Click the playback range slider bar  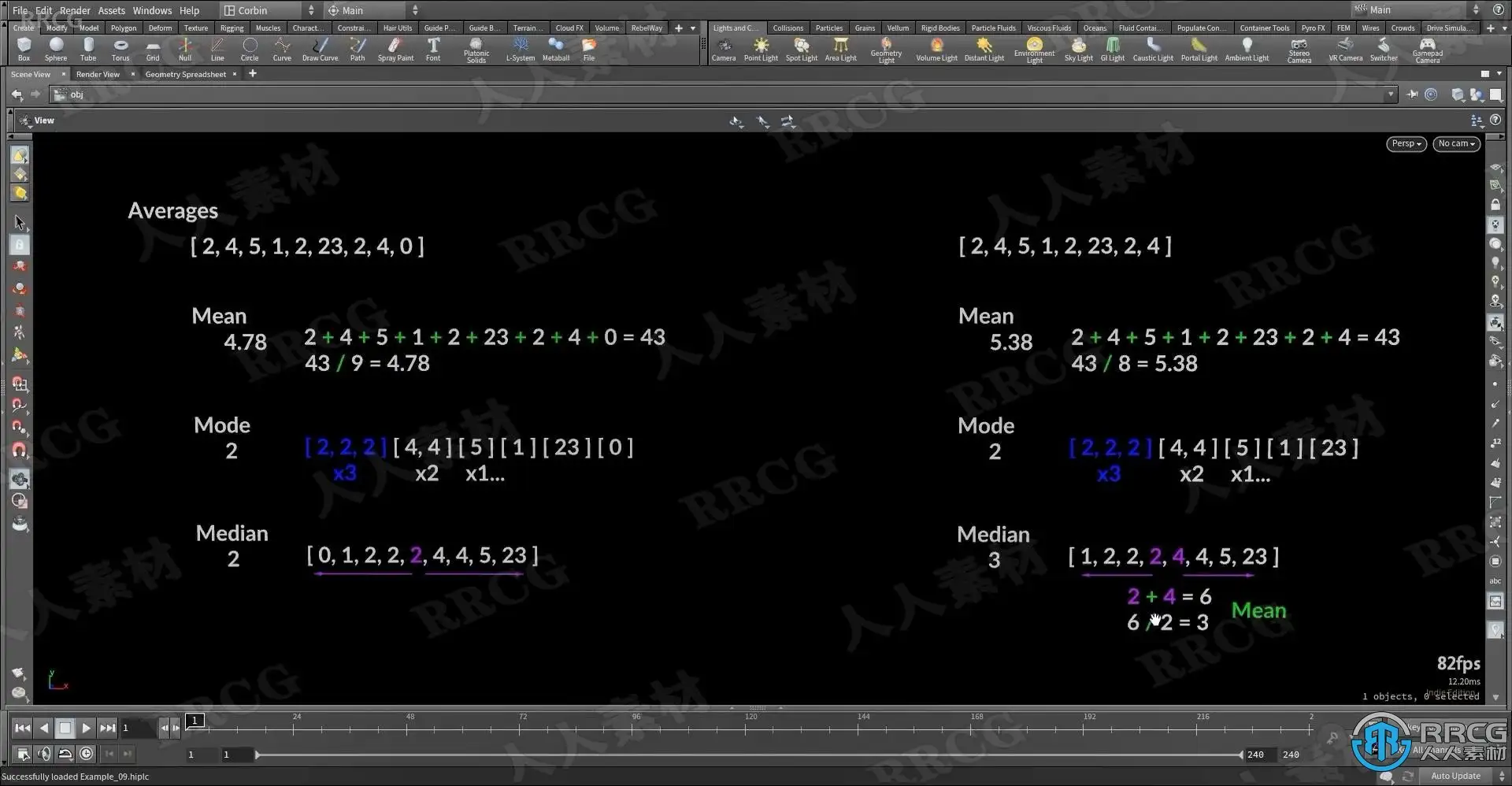click(749, 754)
